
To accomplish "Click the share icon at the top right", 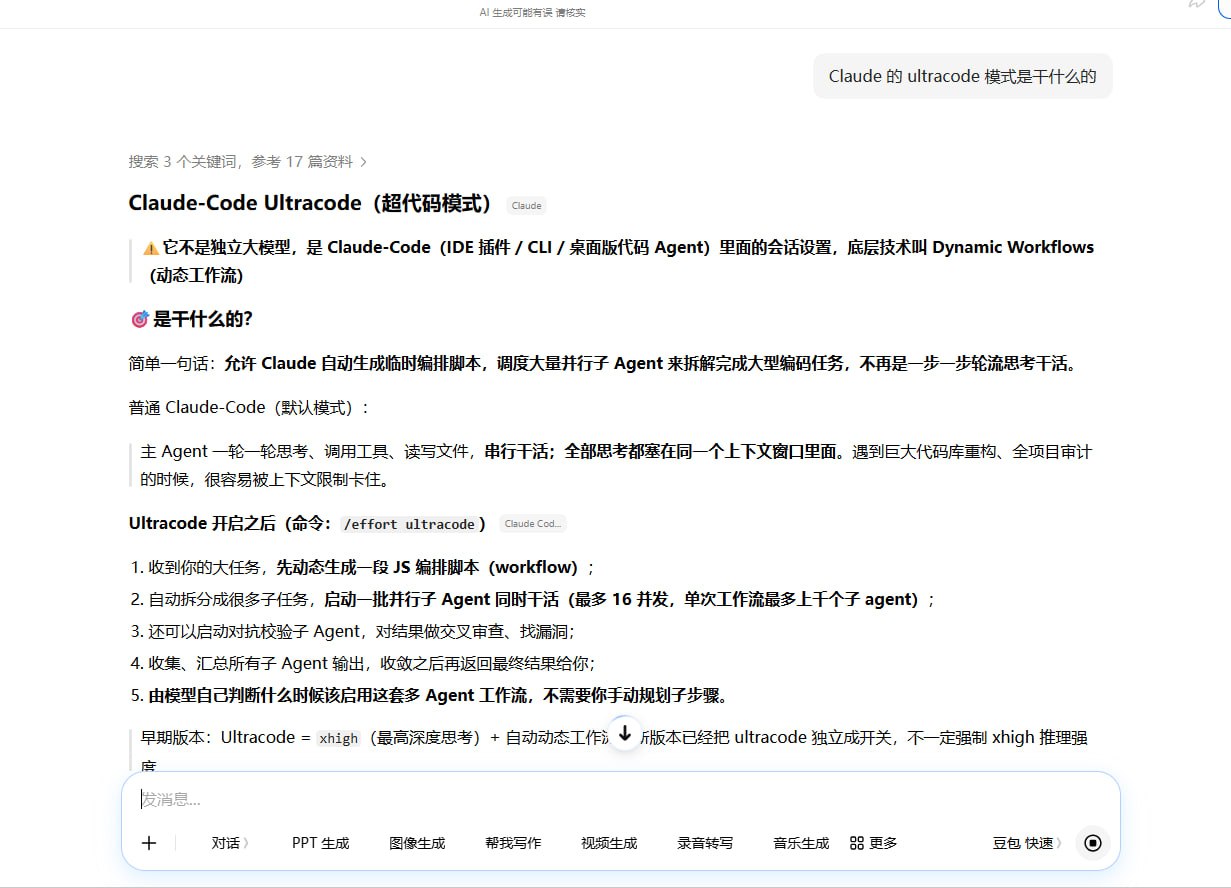I will [1197, 4].
